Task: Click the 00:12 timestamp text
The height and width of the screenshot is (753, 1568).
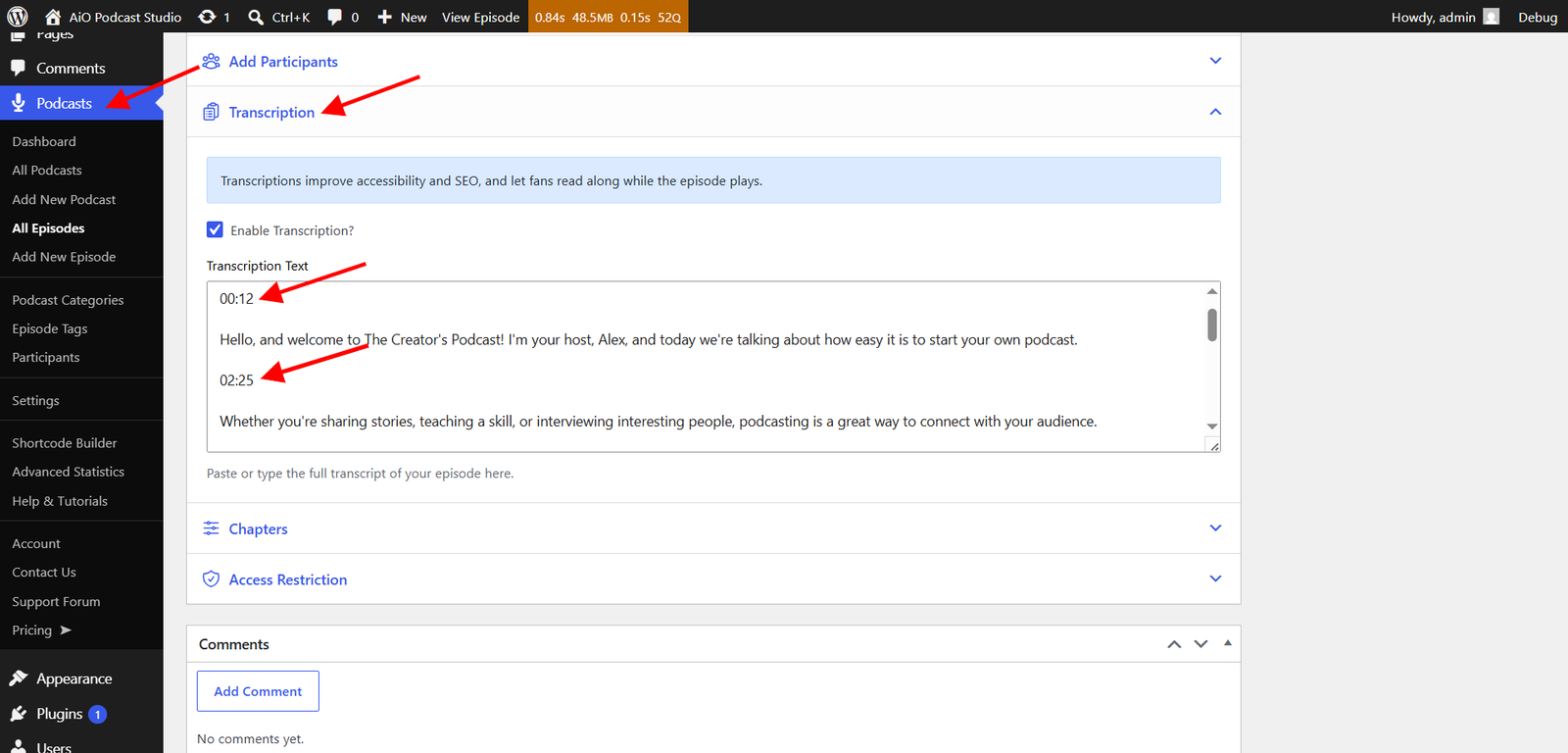Action: coord(236,299)
